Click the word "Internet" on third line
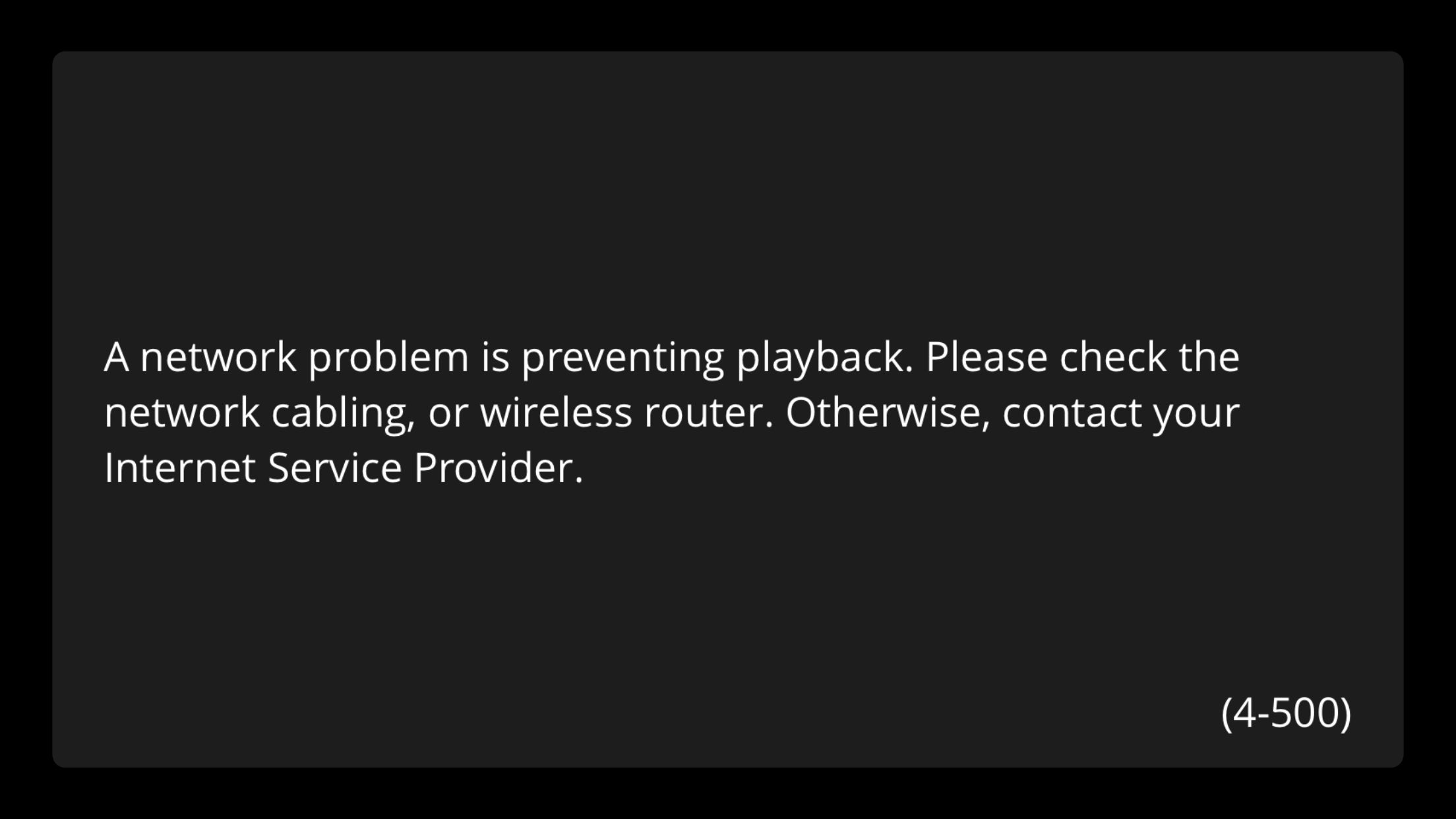The image size is (1456, 819). click(x=180, y=468)
